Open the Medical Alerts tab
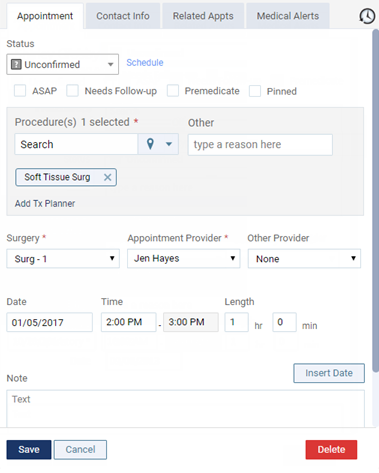The height and width of the screenshot is (473, 379). point(288,16)
